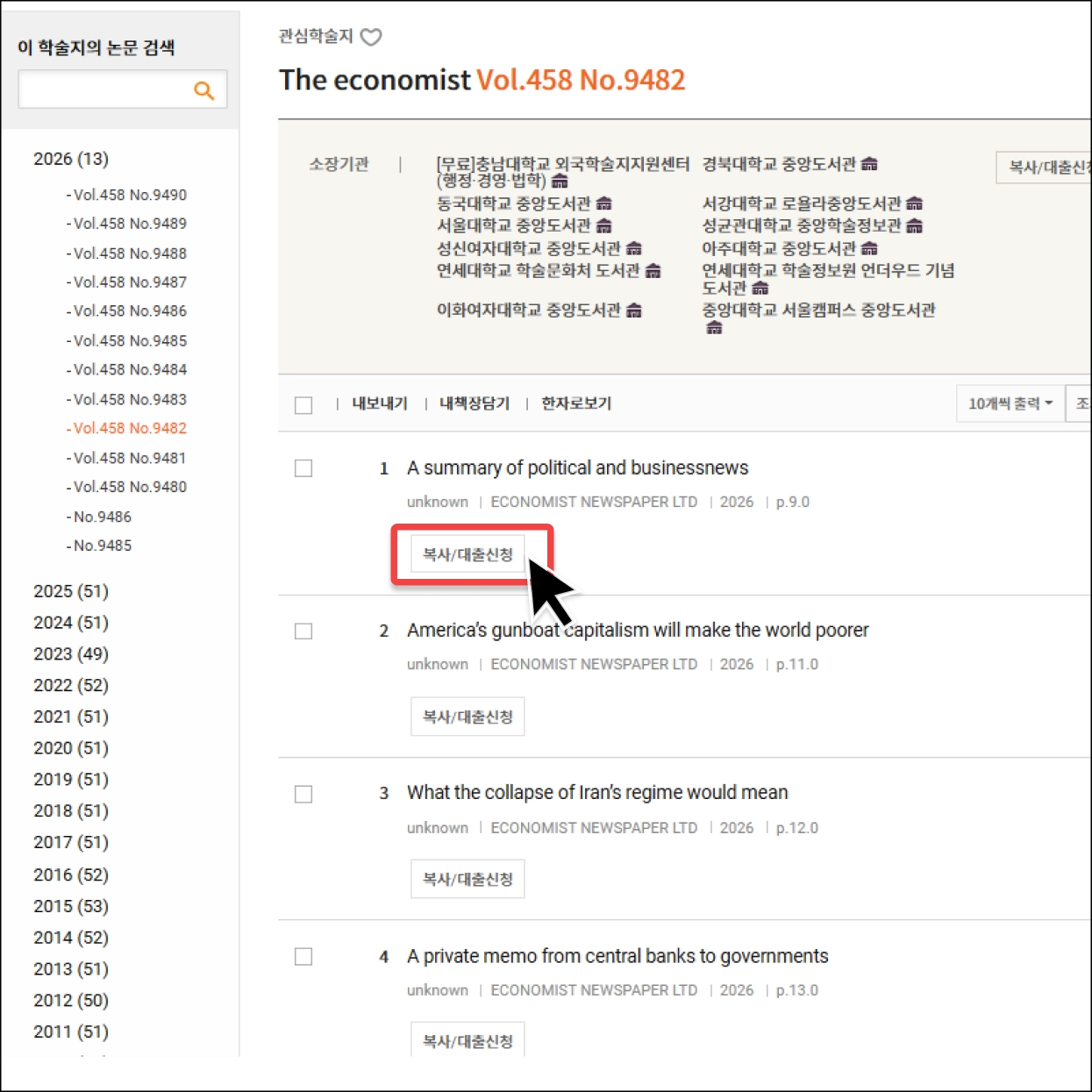Click library icon after 충남대학교 (행정·경영·법학)

click(560, 181)
